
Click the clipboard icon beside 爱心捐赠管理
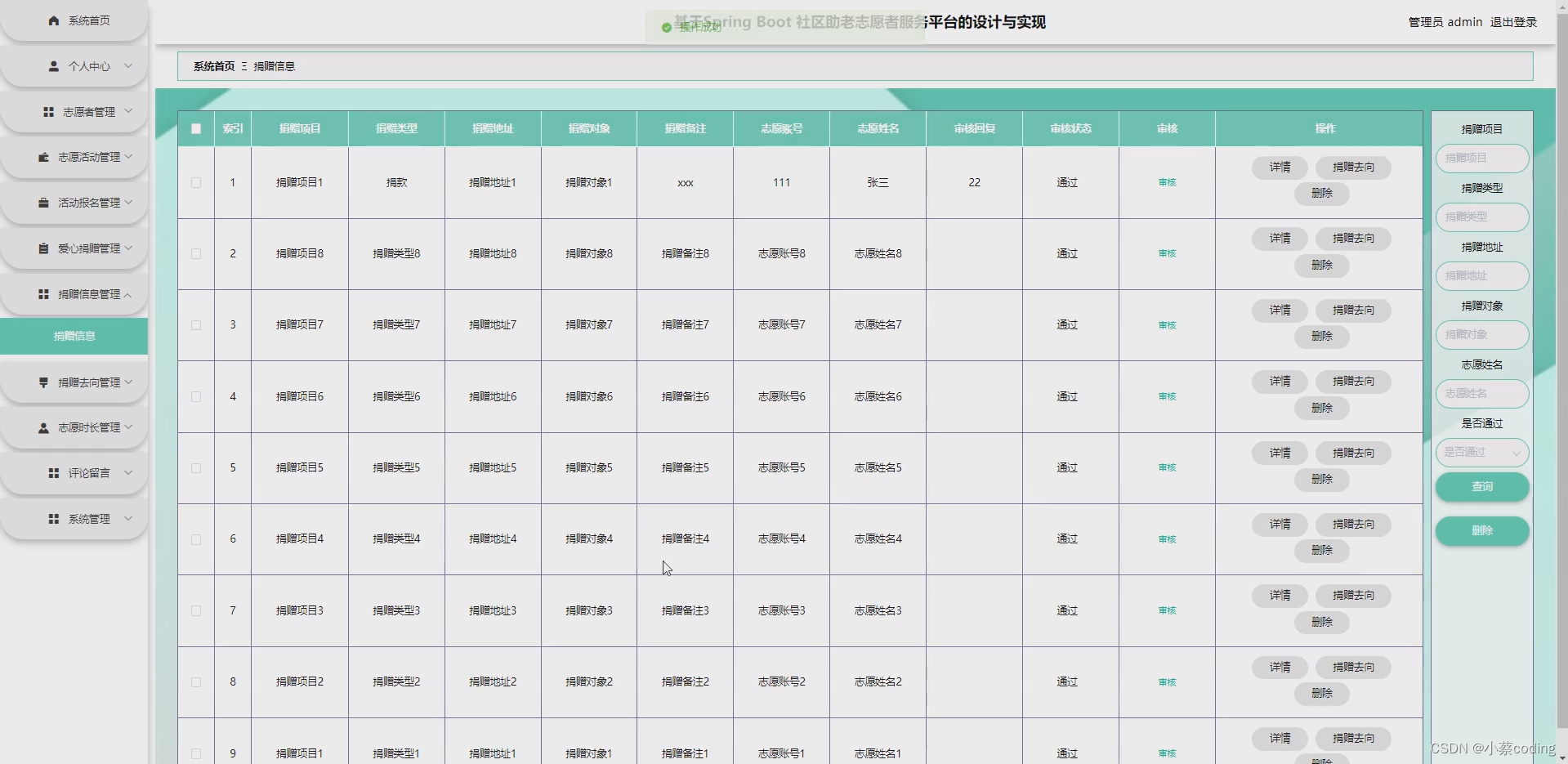pyautogui.click(x=44, y=248)
